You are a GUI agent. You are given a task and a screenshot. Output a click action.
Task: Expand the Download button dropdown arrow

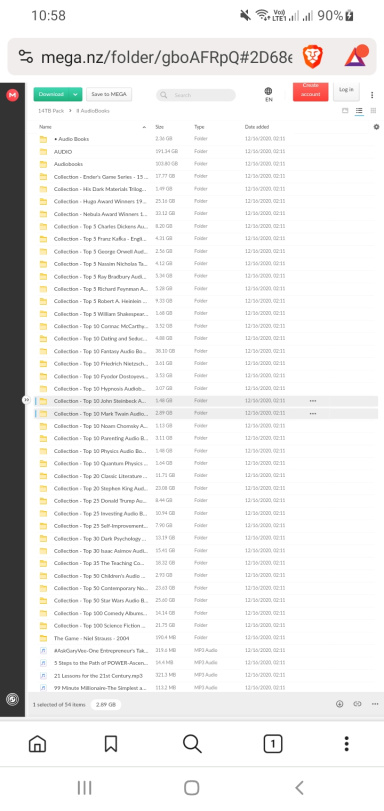[x=76, y=94]
